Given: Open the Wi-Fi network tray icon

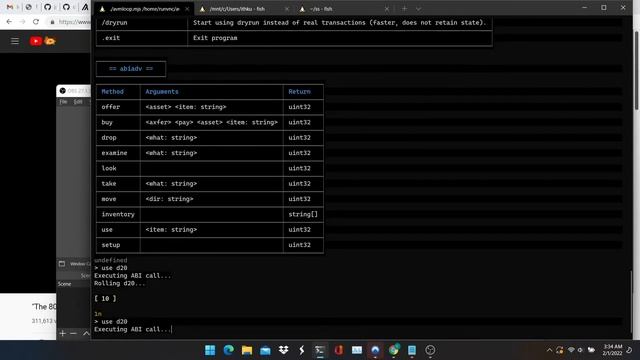Looking at the screenshot, I should coord(571,350).
